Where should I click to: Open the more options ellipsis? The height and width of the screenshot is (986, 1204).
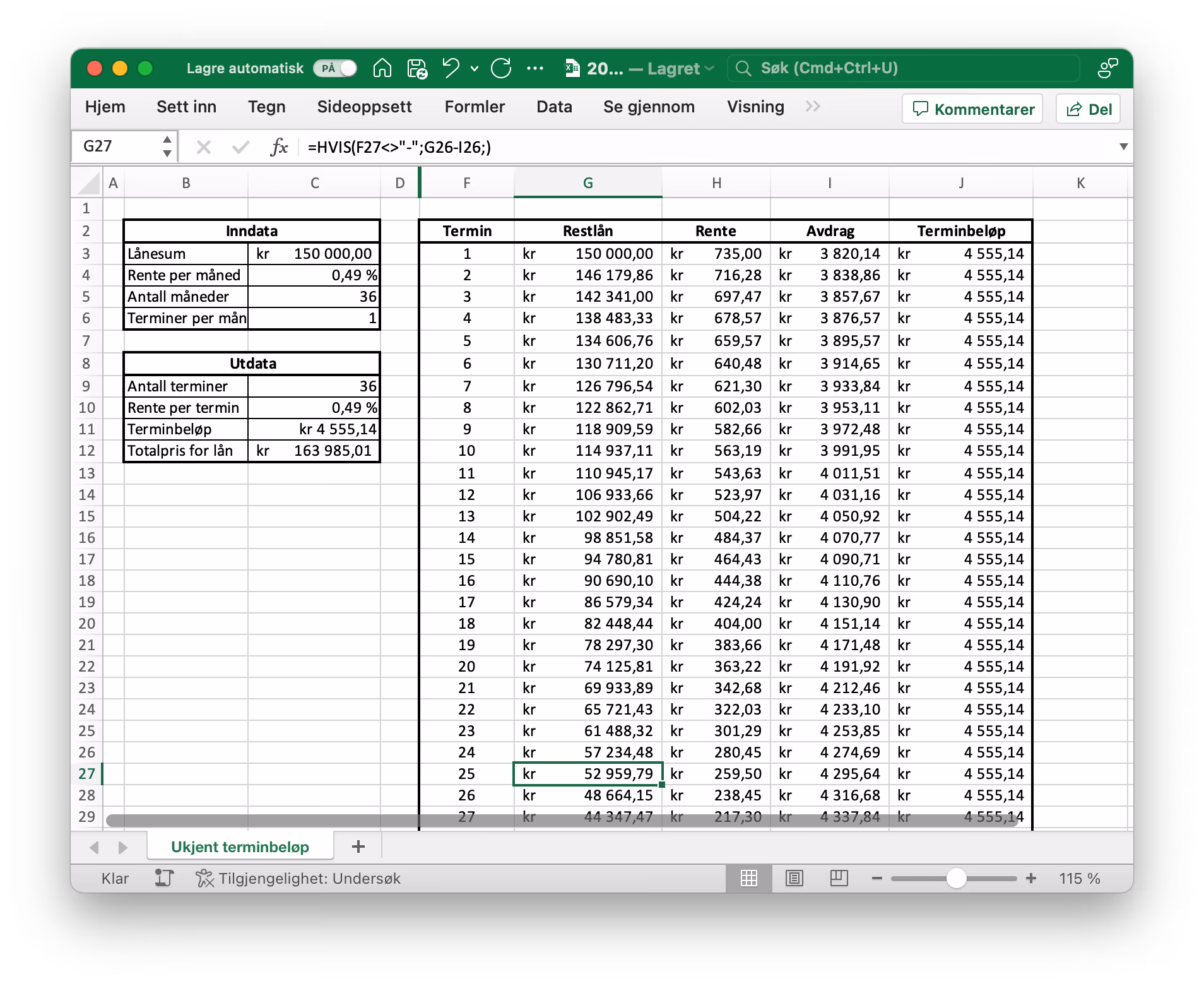tap(535, 68)
